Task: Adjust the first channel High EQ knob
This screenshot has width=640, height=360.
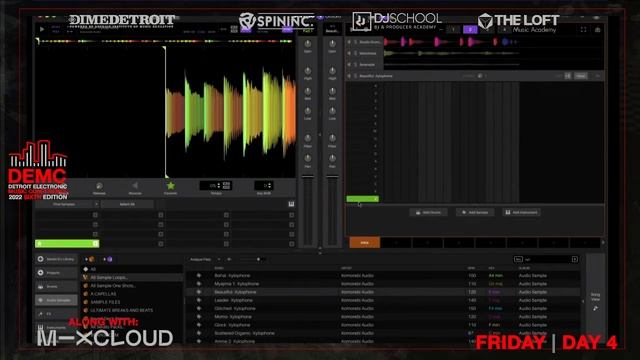Action: click(308, 71)
